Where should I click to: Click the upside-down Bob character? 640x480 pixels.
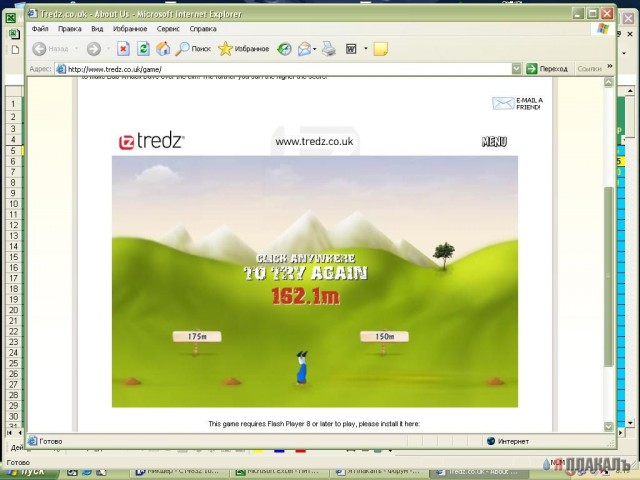[x=302, y=367]
